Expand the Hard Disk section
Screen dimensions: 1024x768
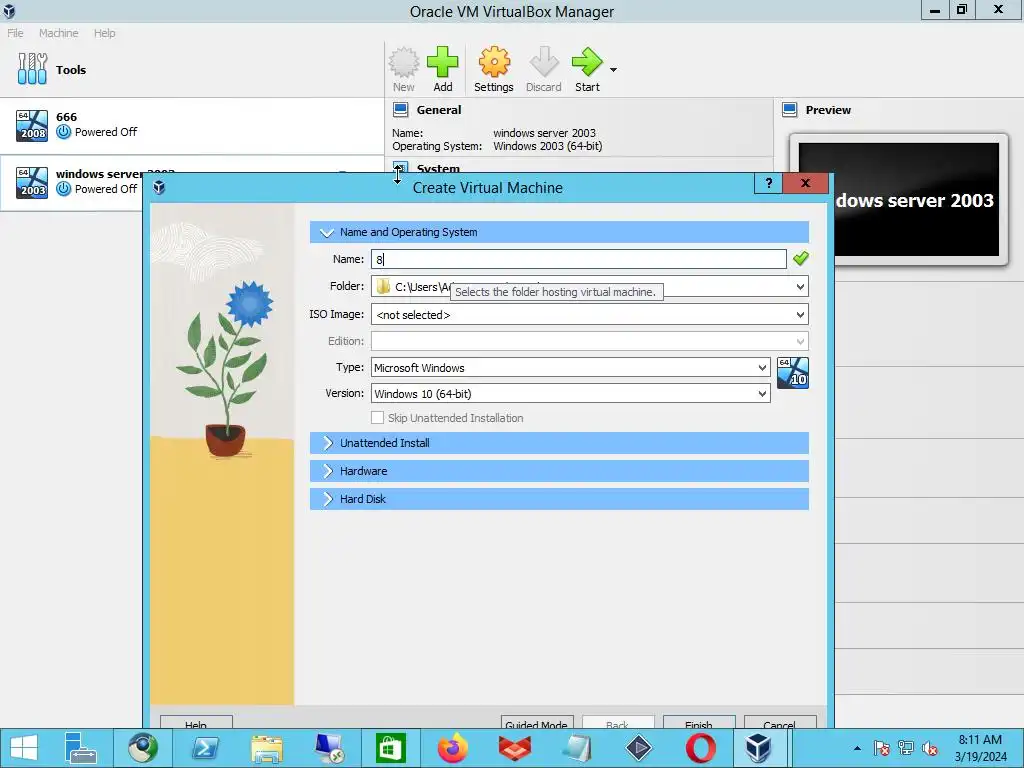(x=559, y=499)
